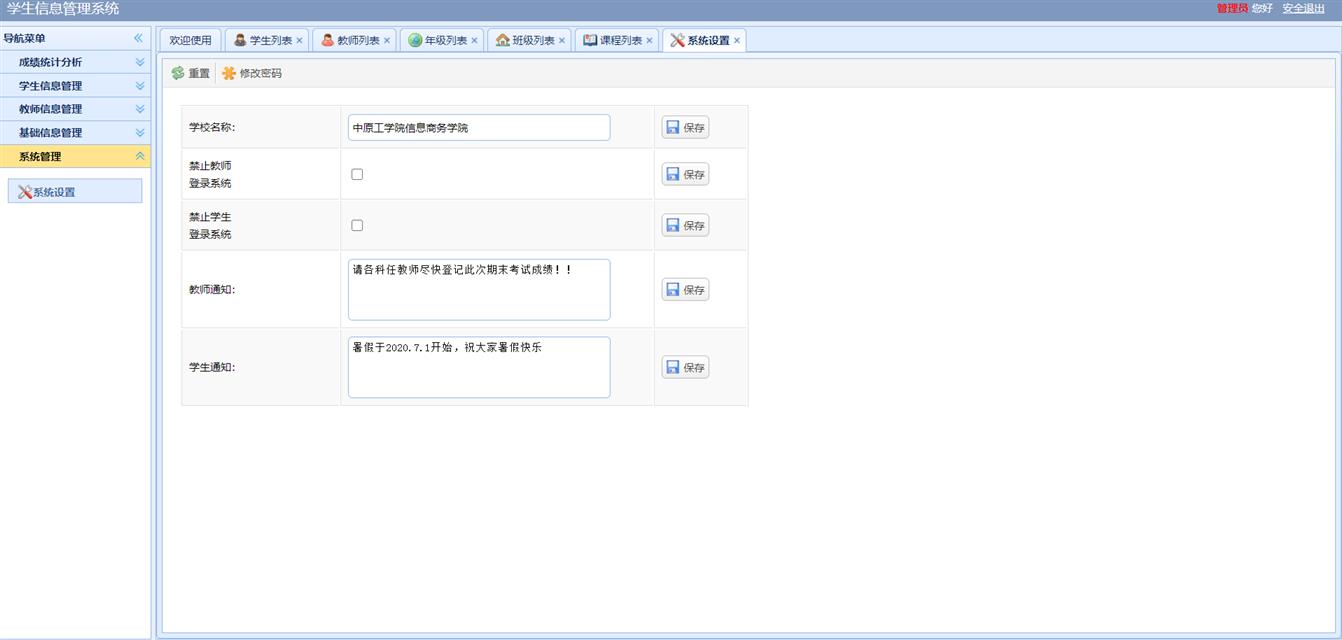Click the 学生信息管理系统 title text
Image resolution: width=1342 pixels, height=640 pixels.
[x=63, y=9]
